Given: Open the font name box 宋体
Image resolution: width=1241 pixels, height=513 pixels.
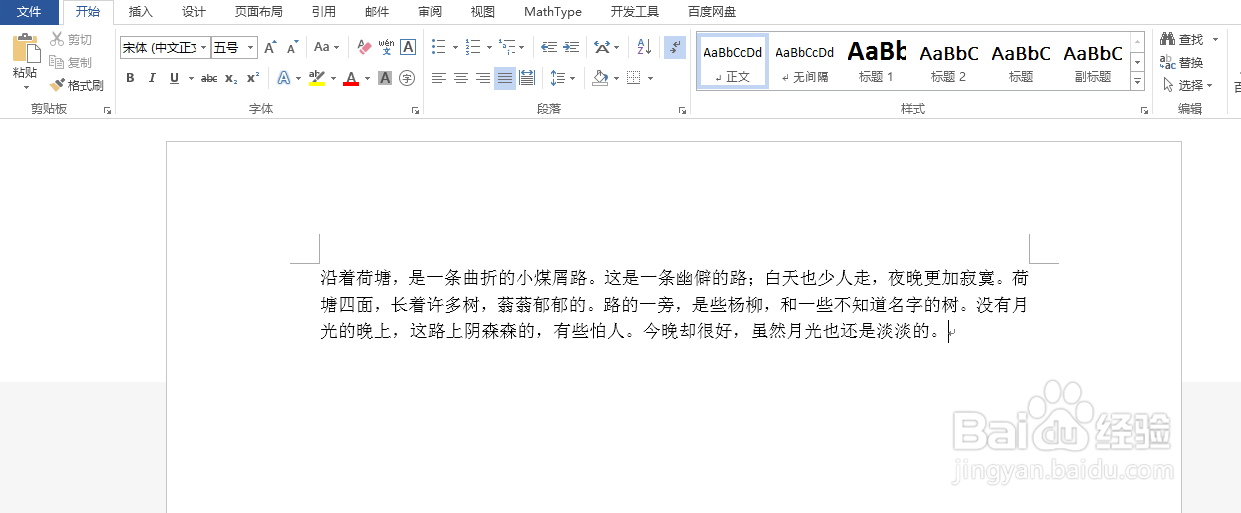Looking at the screenshot, I should [165, 47].
